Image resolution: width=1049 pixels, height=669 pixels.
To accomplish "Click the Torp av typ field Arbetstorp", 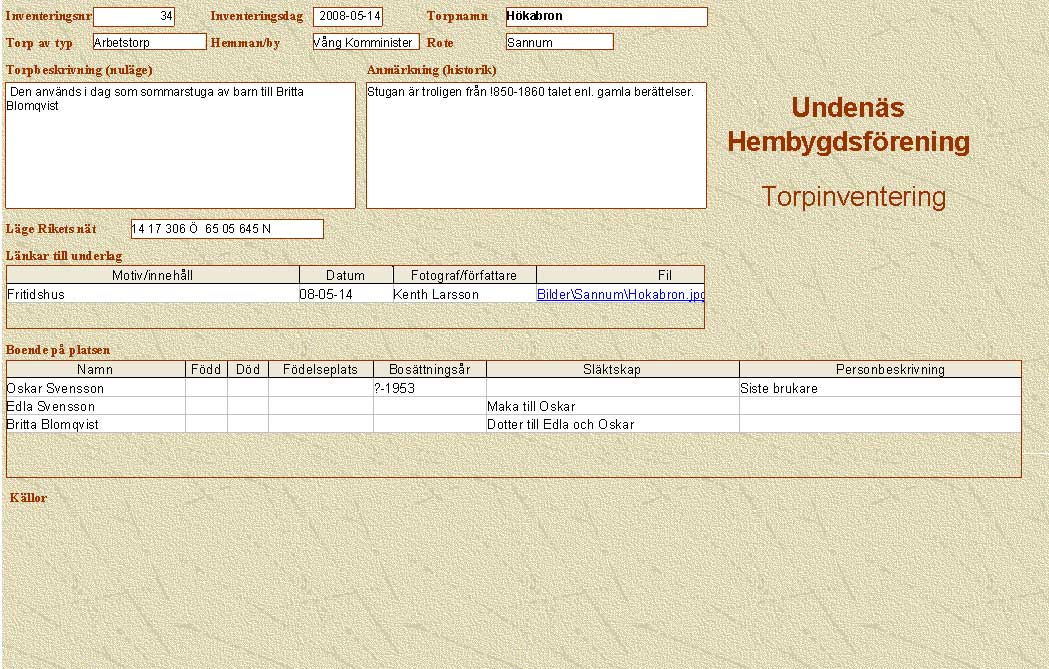I will coord(149,42).
